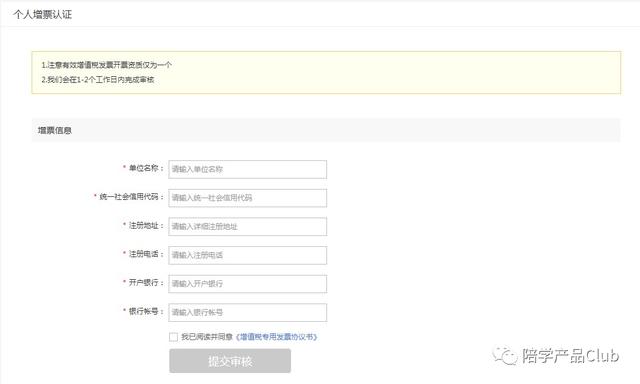Click the first notice line about 开票资质

107,65
